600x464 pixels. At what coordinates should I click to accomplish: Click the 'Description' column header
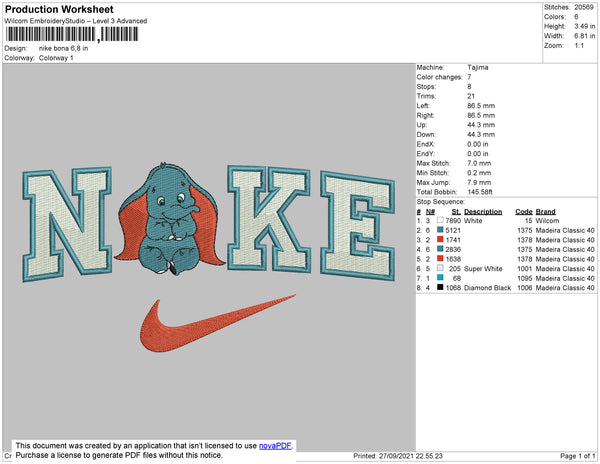pos(483,212)
